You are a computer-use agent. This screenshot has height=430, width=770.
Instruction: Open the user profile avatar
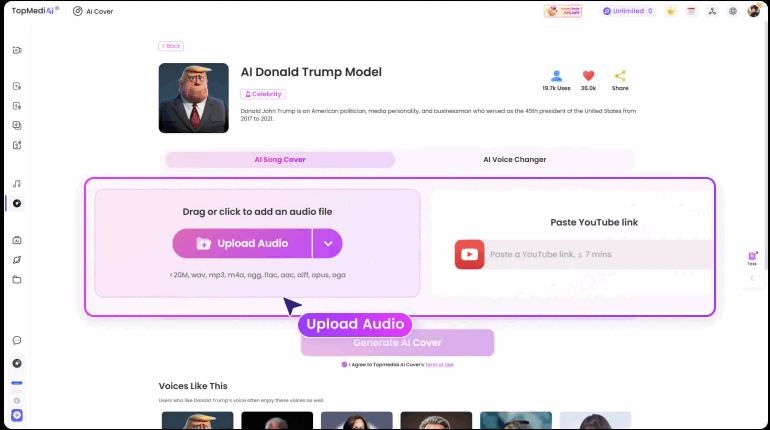click(754, 11)
